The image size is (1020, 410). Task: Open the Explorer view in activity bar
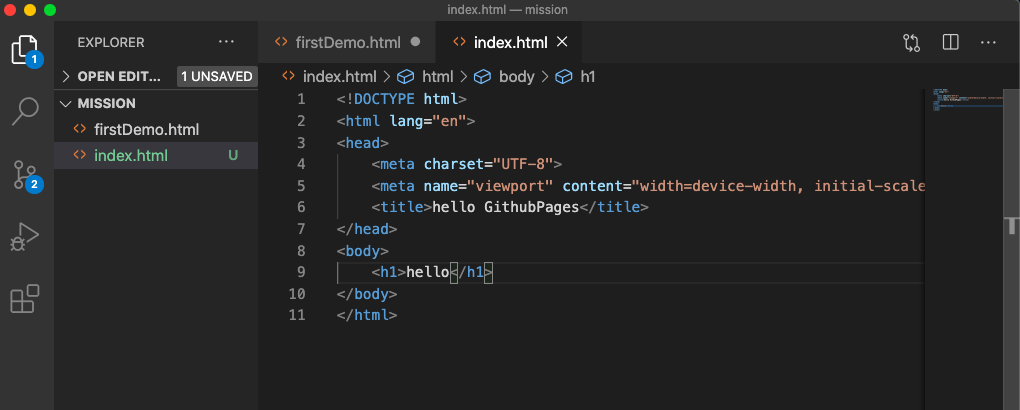click(x=27, y=50)
